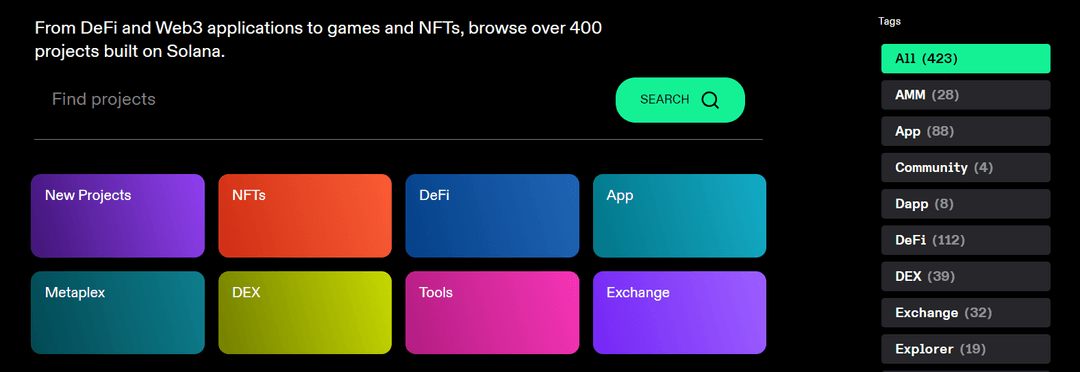Filter projects by Dapp (8) tag
Image resolution: width=1080 pixels, height=372 pixels.
966,204
